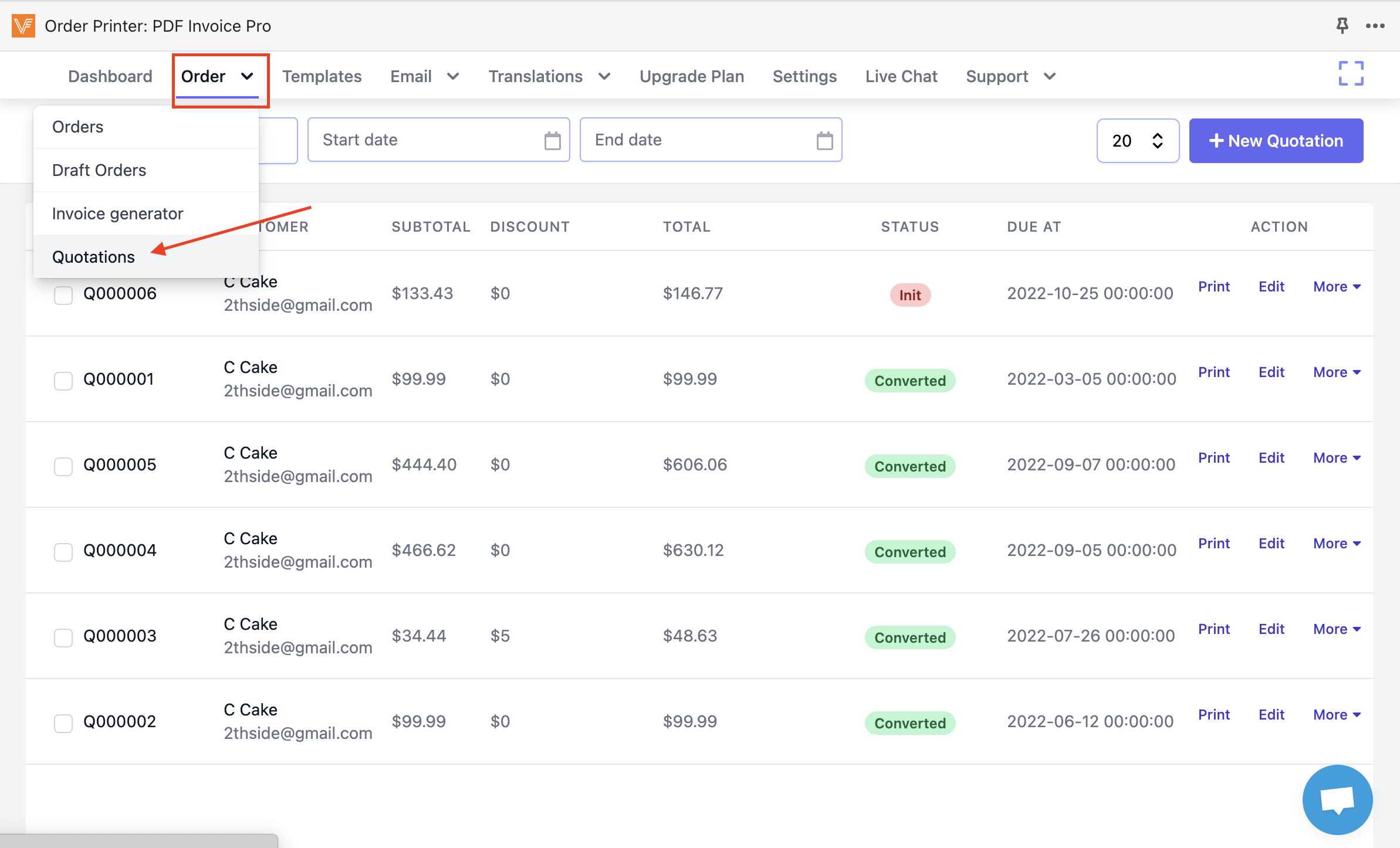
Task: Click the fullscreen expand icon
Action: coord(1351,74)
